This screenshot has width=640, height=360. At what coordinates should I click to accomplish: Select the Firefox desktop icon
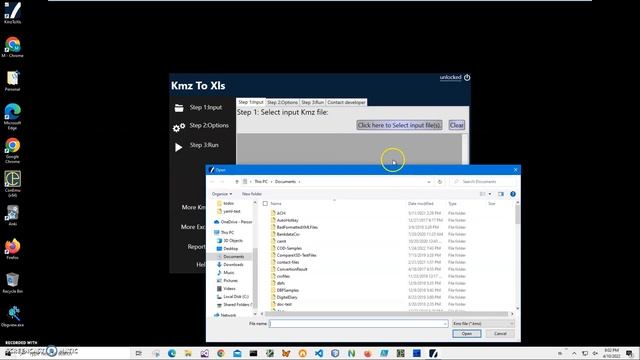13,249
